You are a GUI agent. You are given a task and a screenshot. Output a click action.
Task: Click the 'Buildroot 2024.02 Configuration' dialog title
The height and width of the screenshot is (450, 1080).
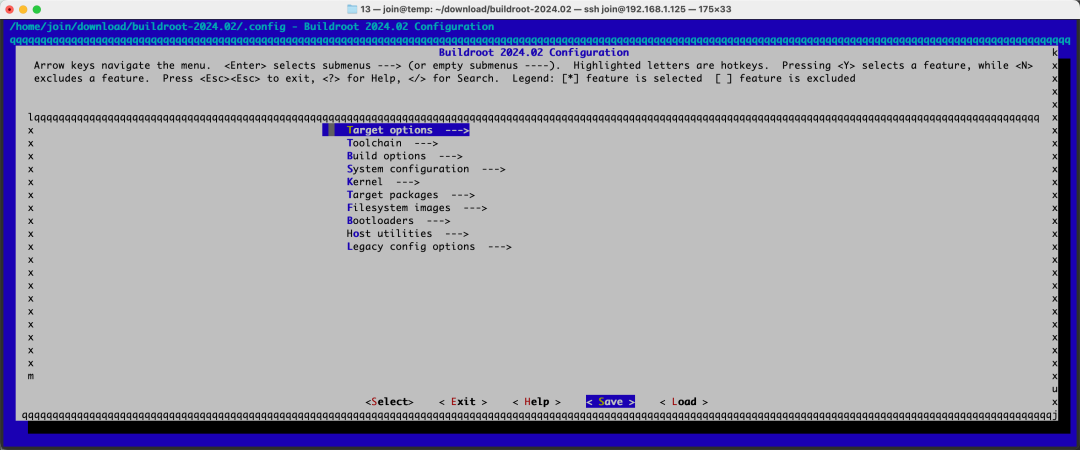click(x=534, y=52)
